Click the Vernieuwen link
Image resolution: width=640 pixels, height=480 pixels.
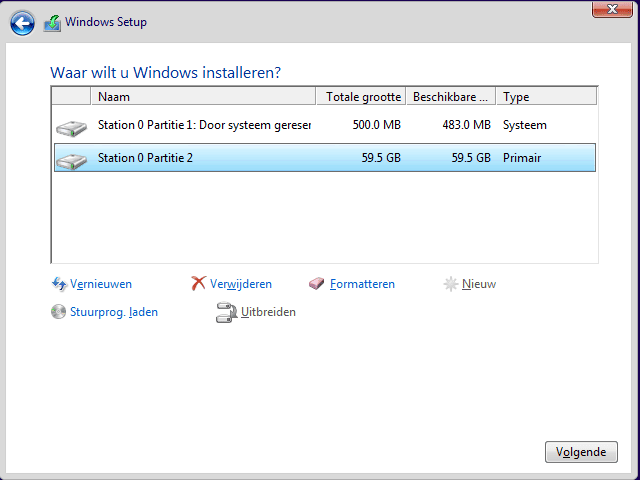click(x=101, y=284)
